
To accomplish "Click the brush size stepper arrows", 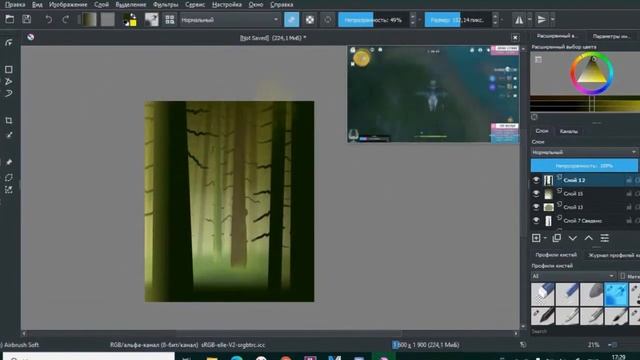I will pos(495,20).
